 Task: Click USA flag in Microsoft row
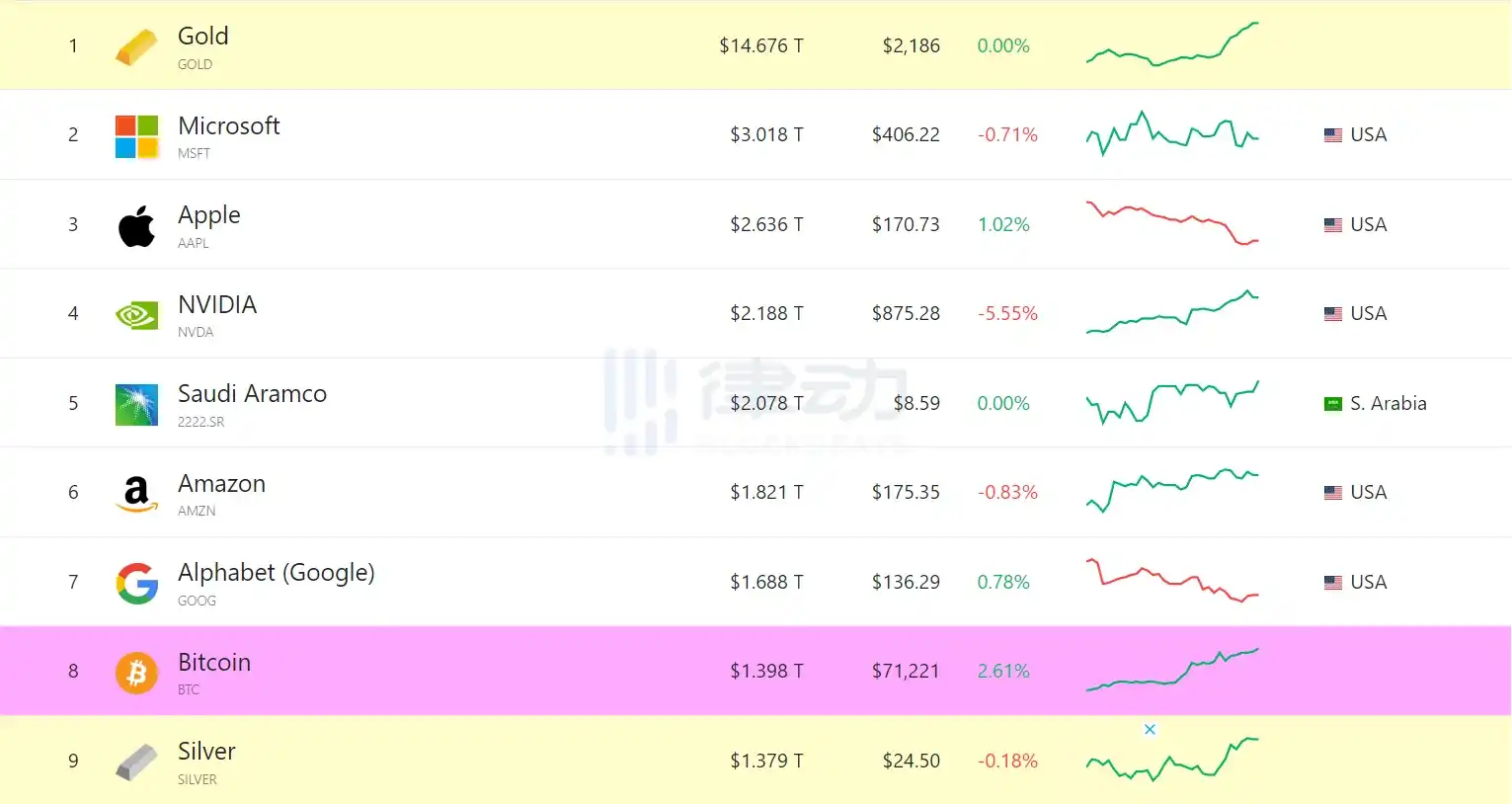(1333, 135)
